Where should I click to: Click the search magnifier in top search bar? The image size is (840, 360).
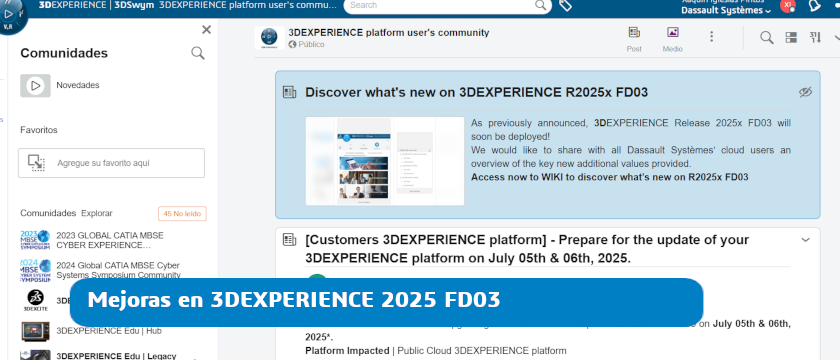click(541, 5)
